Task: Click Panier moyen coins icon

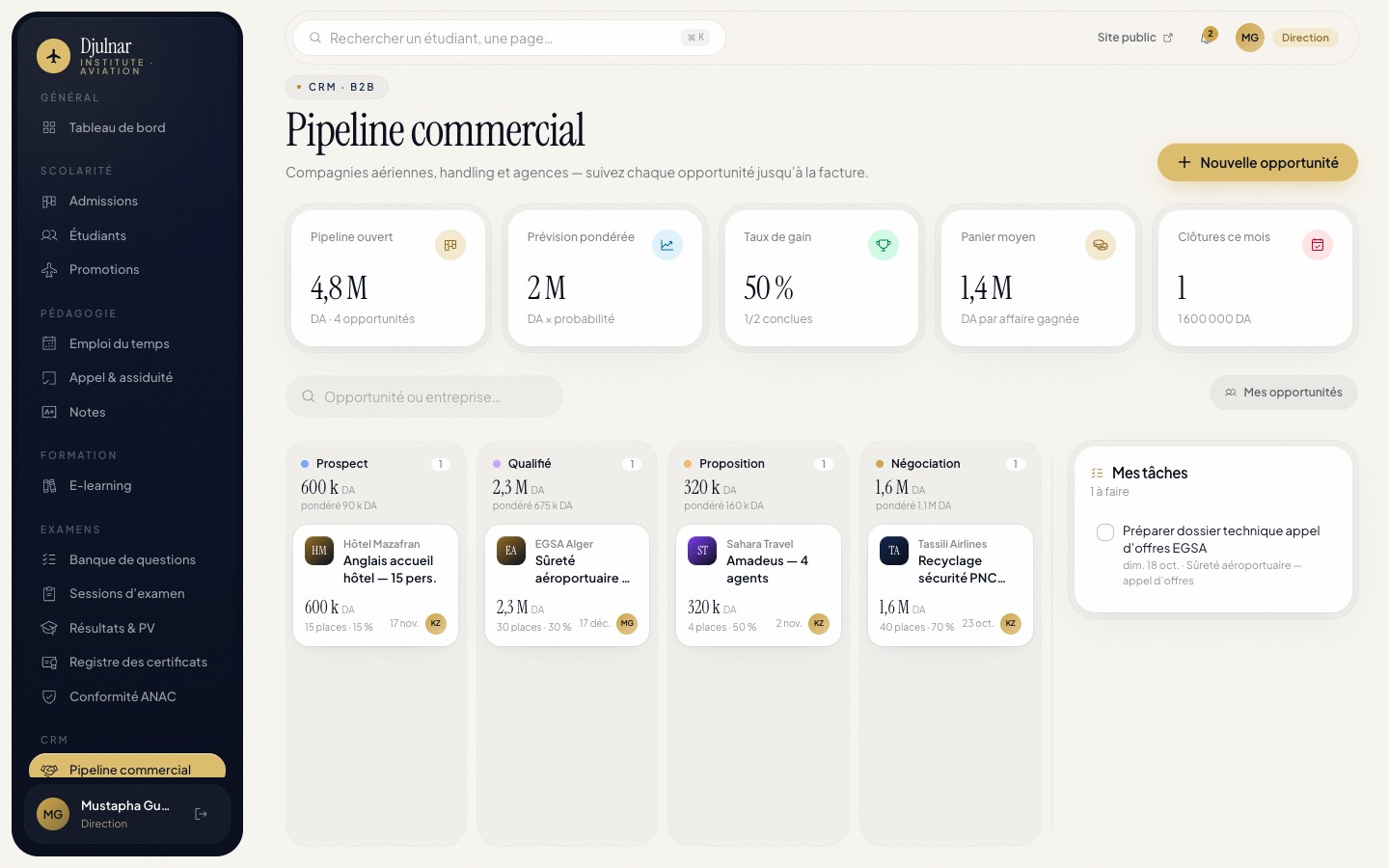Action: tap(1101, 245)
